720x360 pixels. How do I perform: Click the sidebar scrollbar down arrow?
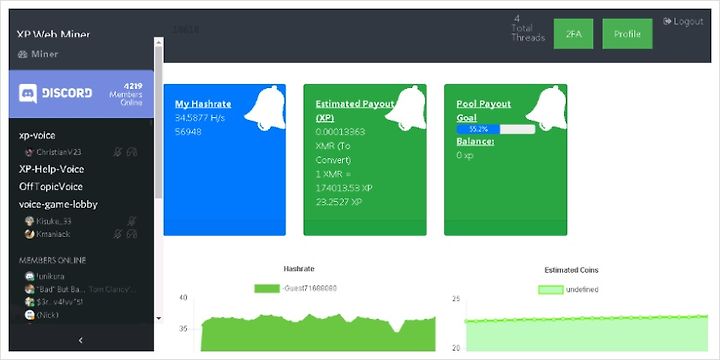point(158,318)
